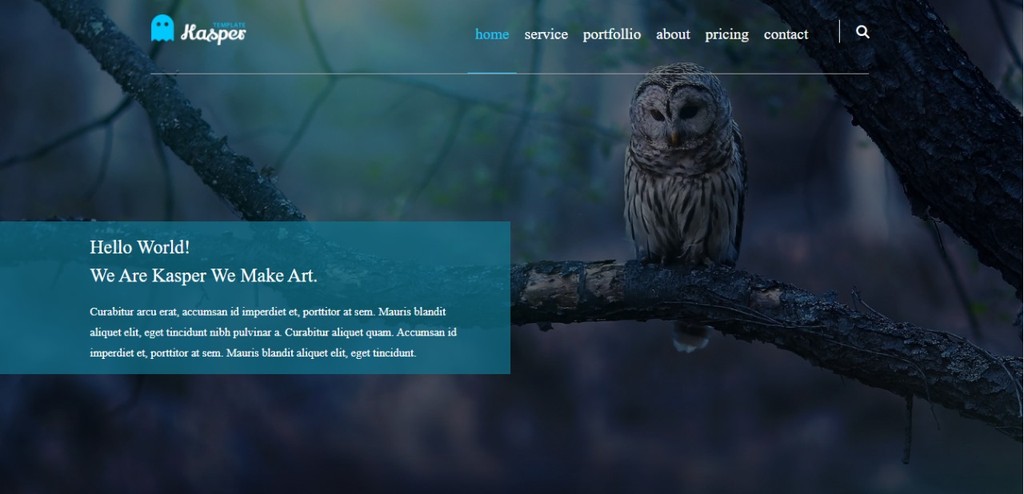Click contact in the top navigation
This screenshot has width=1024, height=494.
(x=786, y=34)
